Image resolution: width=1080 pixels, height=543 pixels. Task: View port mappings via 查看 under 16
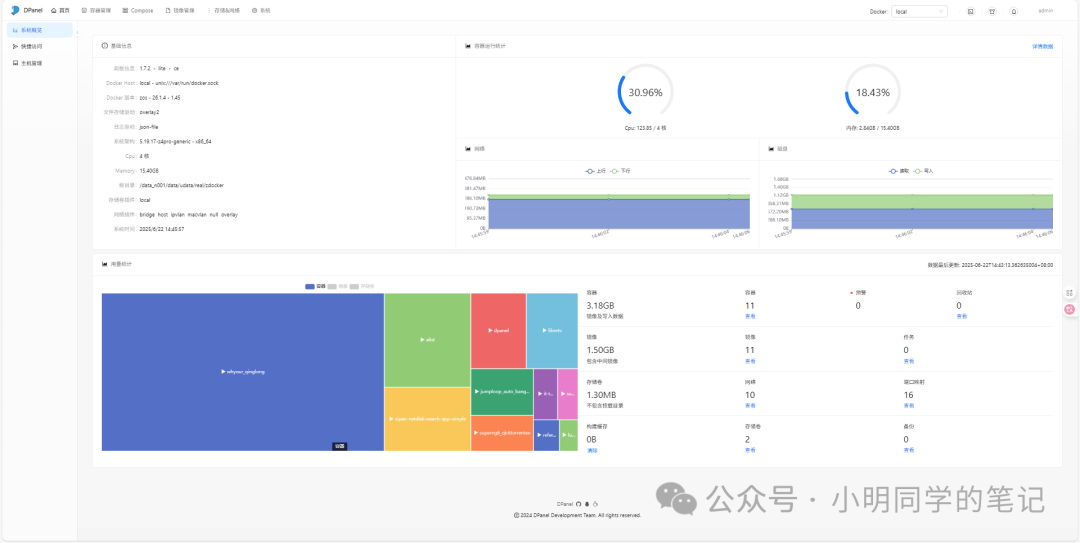click(908, 406)
